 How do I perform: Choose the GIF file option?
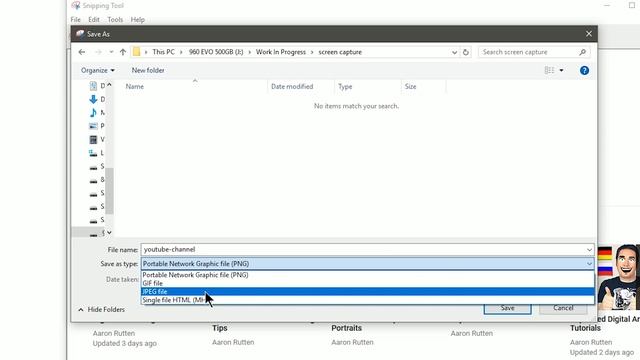(367, 283)
